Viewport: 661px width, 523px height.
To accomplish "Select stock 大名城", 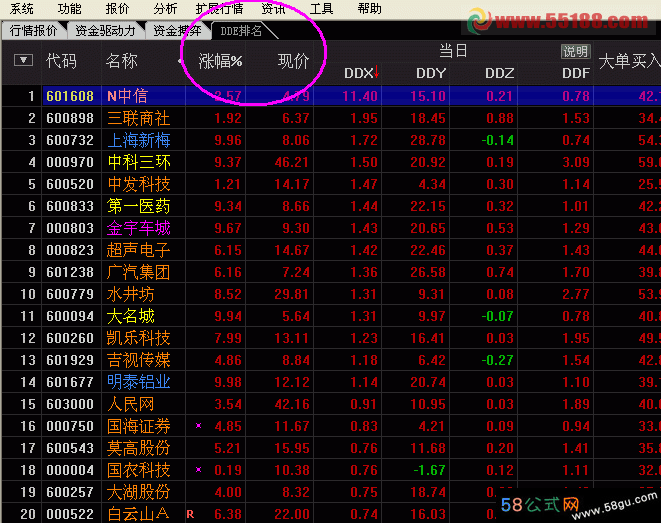I will click(131, 316).
